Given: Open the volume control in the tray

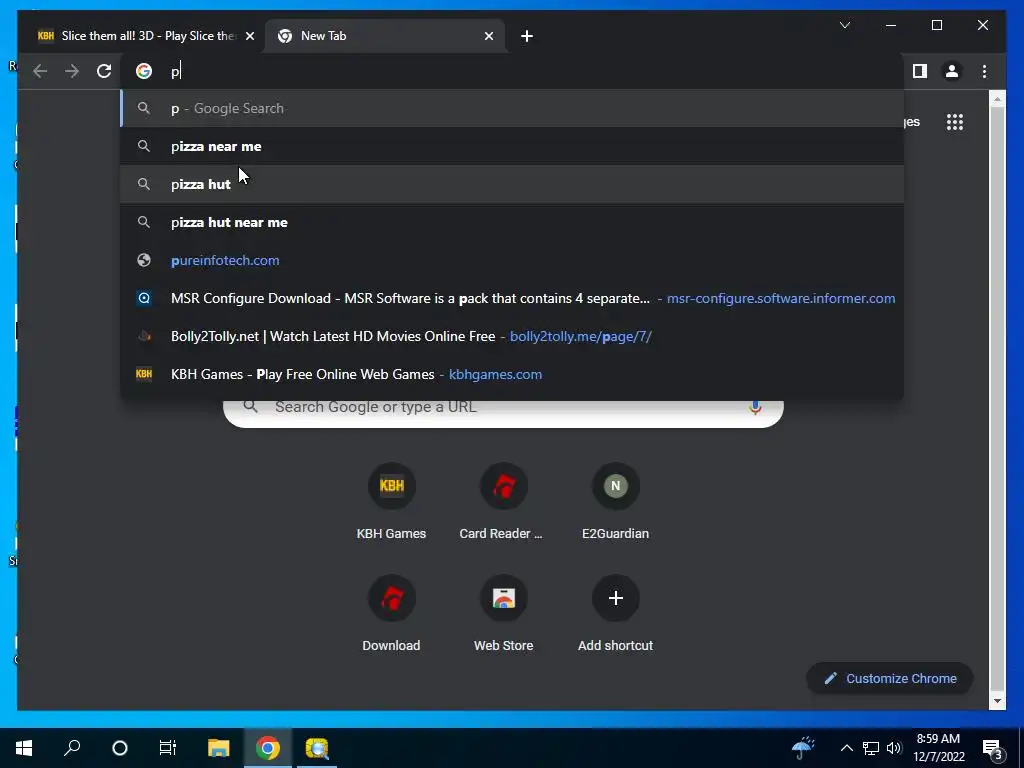Looking at the screenshot, I should 894,748.
